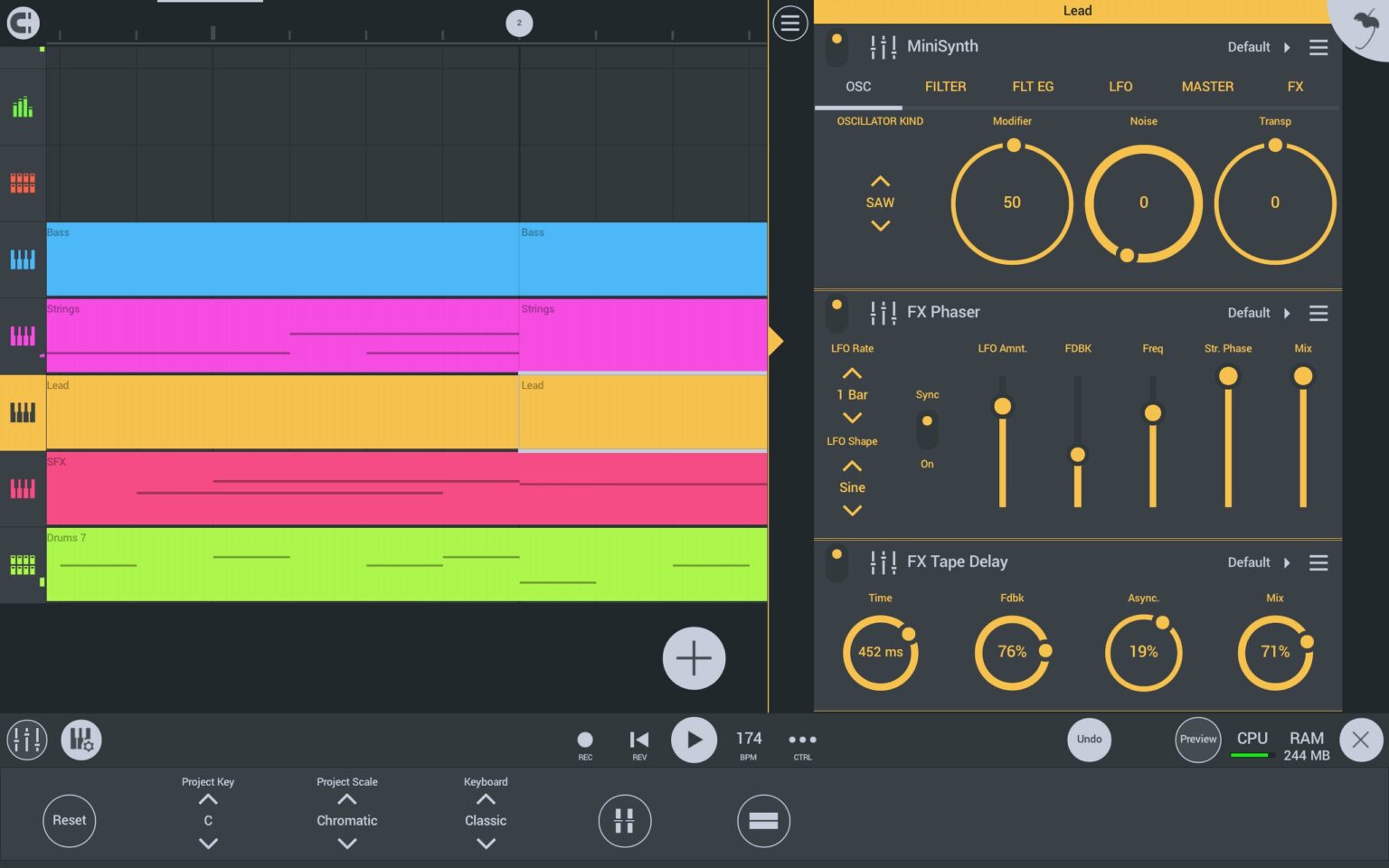The image size is (1389, 868).
Task: Click the Phaser Mix slider handle
Action: click(1303, 376)
